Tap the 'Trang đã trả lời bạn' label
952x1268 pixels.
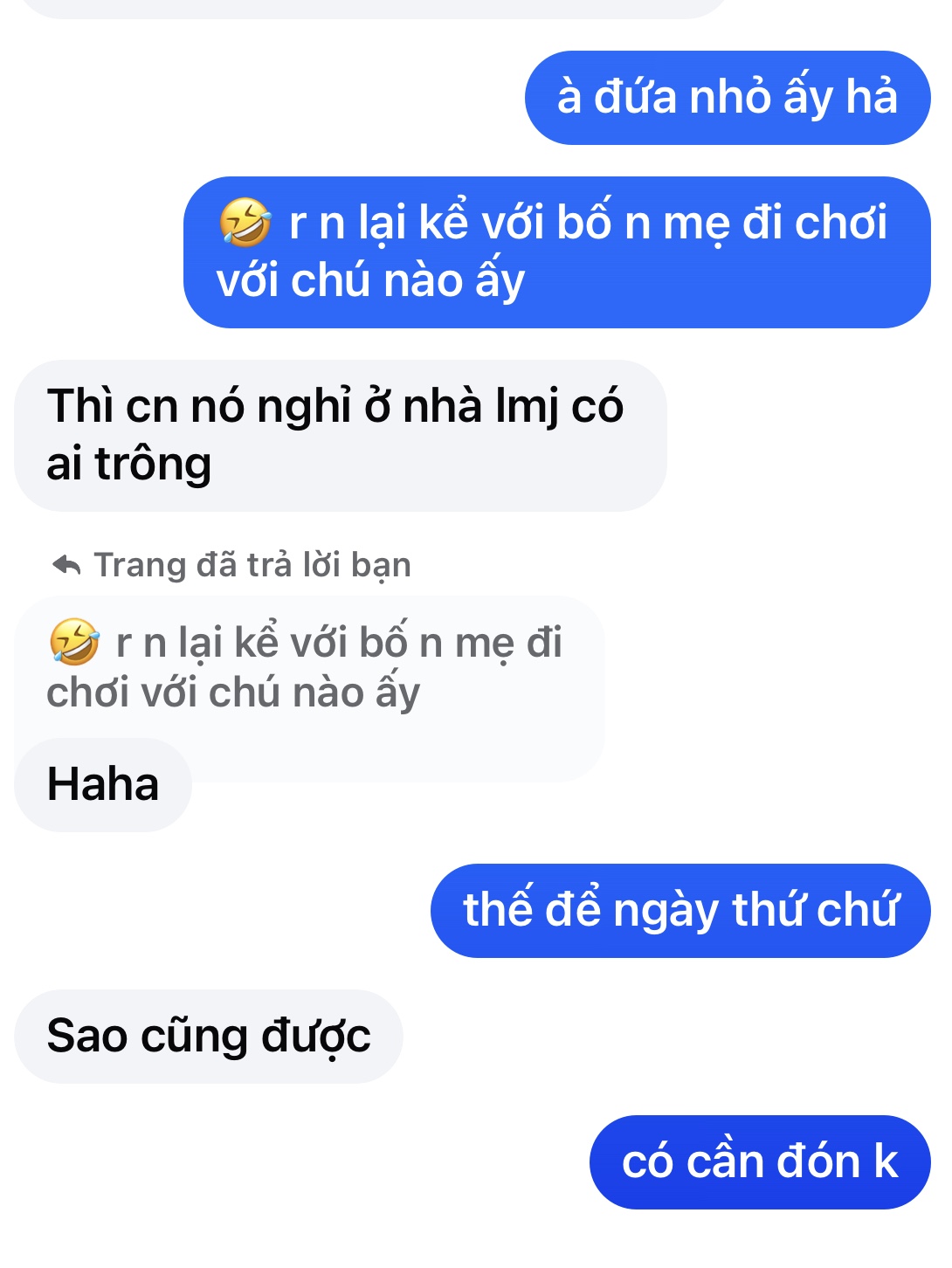coord(252,565)
